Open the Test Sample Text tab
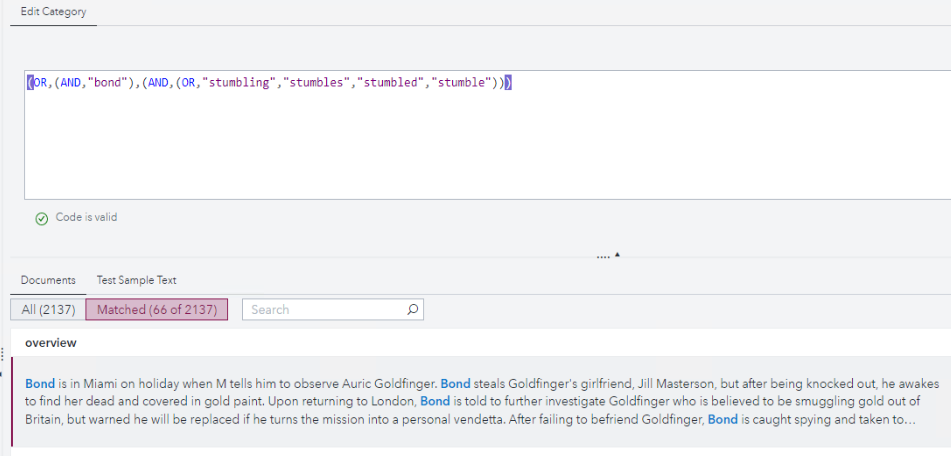951x456 pixels. [136, 280]
